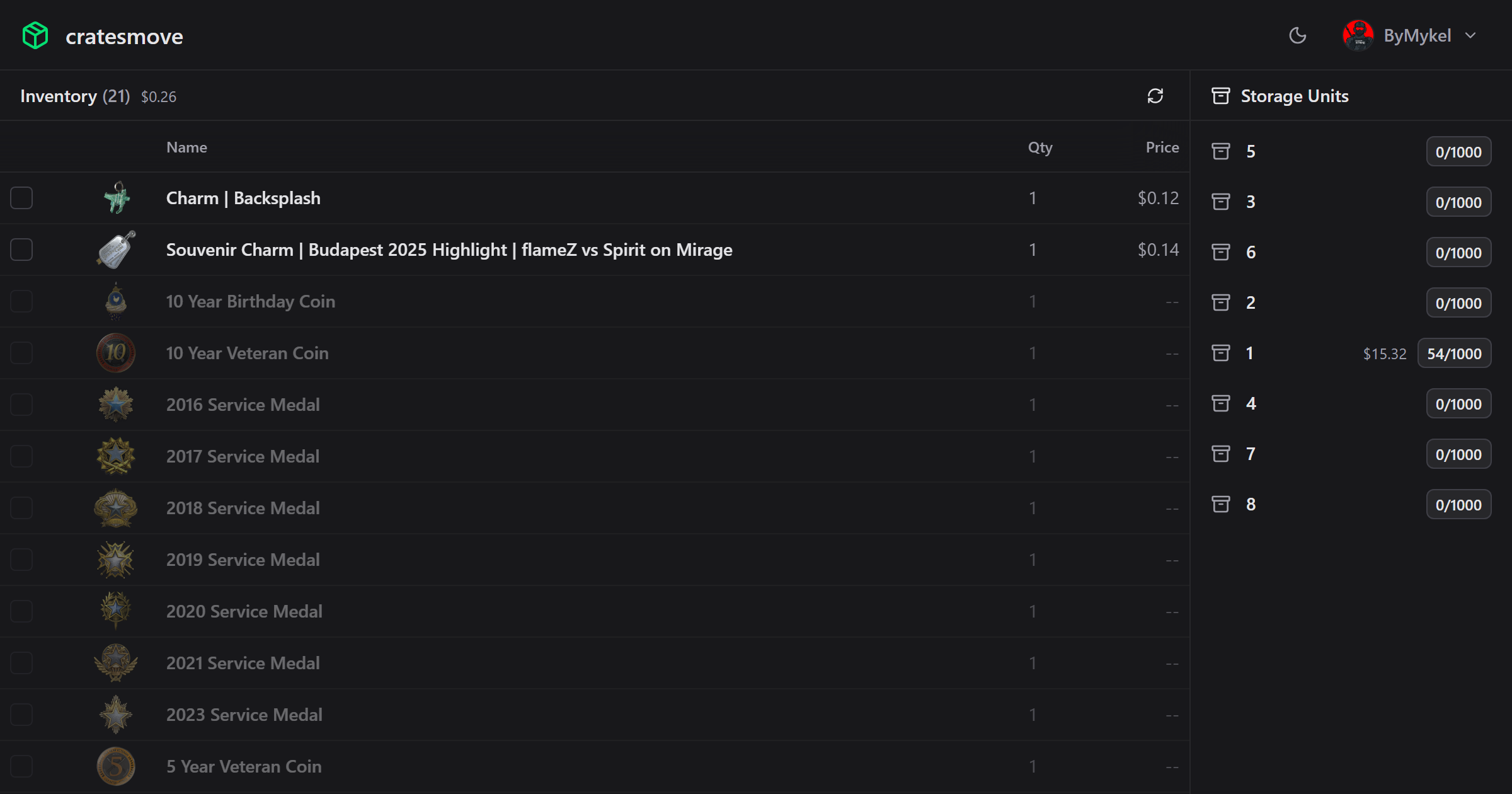The image size is (1512, 794).
Task: Open storage unit 5 icon
Action: coord(1221,151)
